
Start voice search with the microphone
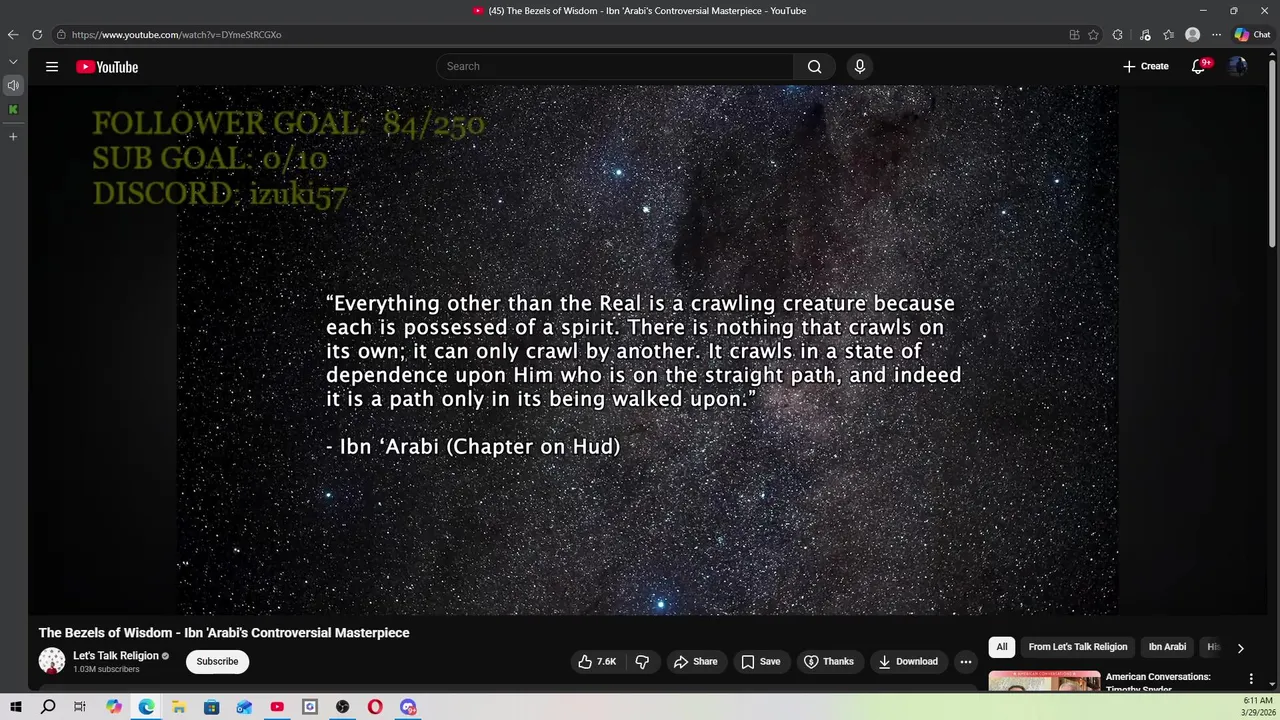point(859,67)
